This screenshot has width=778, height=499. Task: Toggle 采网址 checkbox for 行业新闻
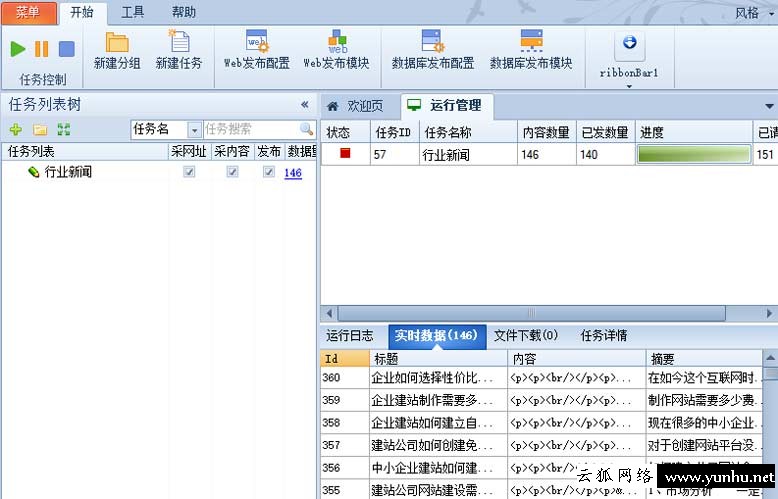189,172
